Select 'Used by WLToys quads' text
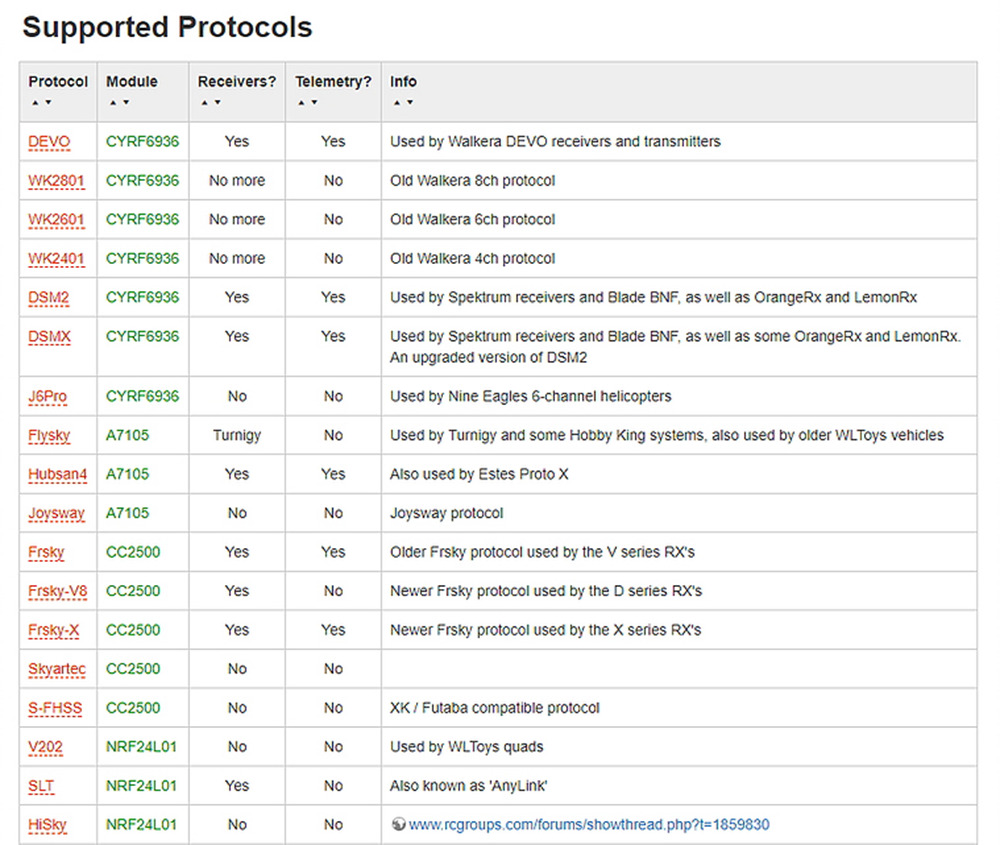 467,747
